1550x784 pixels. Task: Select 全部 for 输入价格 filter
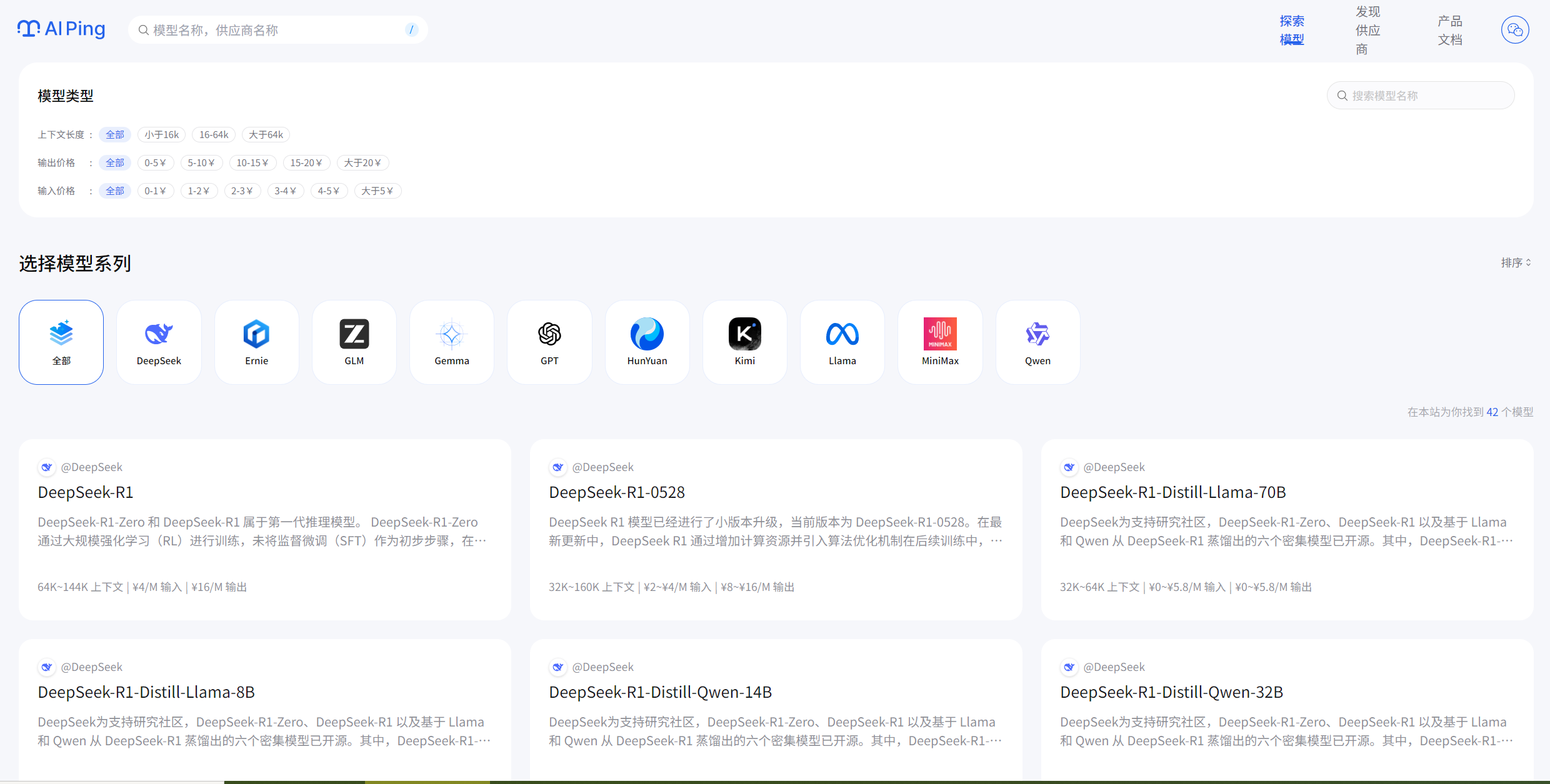pos(115,191)
